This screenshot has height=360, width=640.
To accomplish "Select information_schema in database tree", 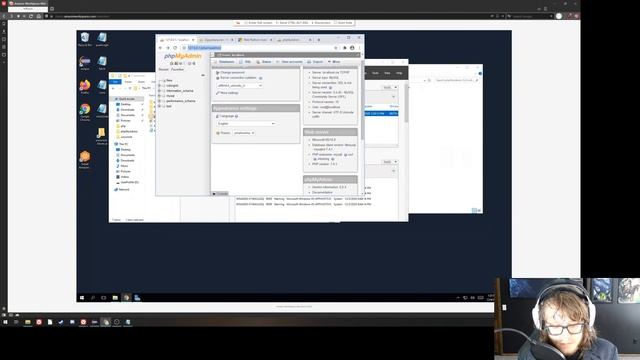I will coord(180,91).
